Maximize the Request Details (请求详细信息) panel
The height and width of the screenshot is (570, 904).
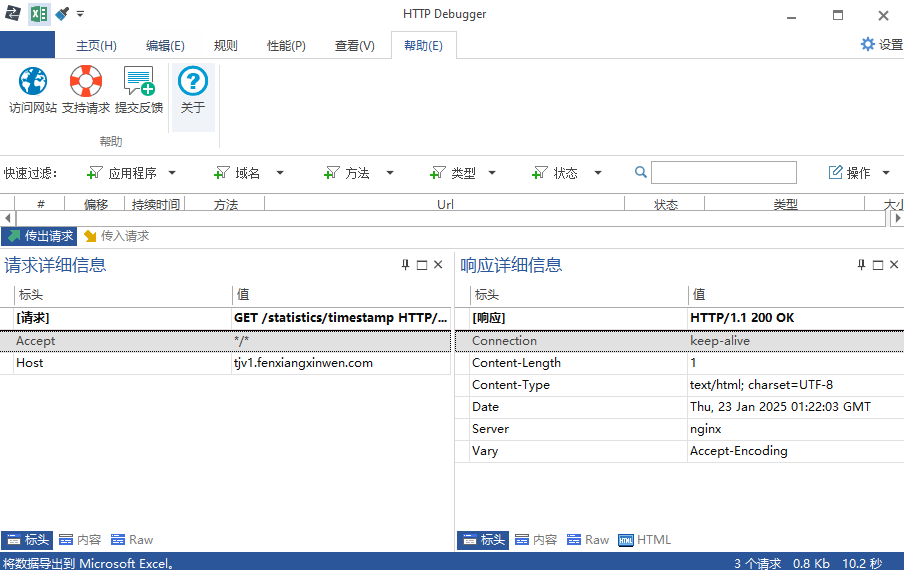coord(422,265)
